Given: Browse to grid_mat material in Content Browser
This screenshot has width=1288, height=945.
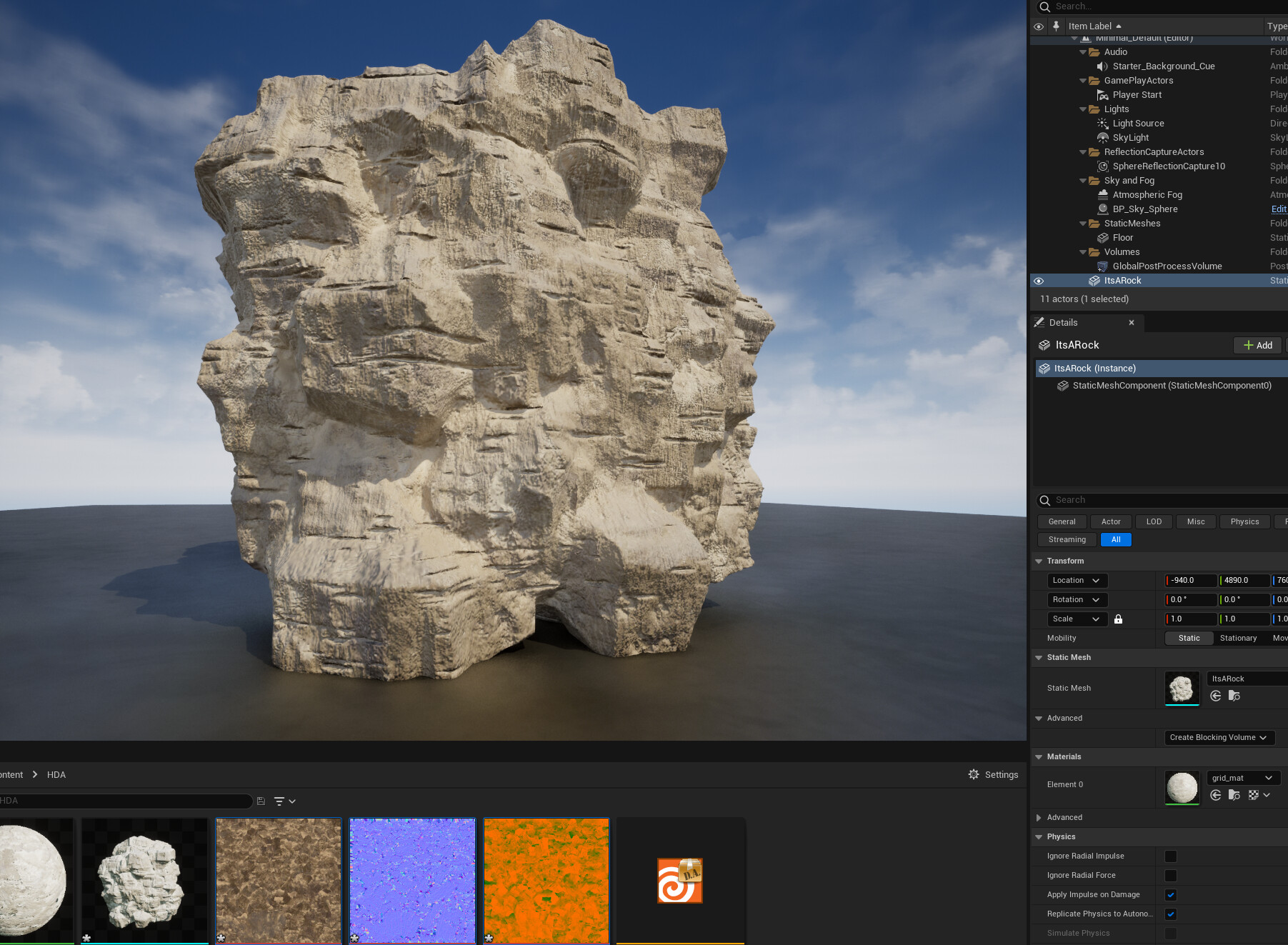Looking at the screenshot, I should coord(1234,795).
